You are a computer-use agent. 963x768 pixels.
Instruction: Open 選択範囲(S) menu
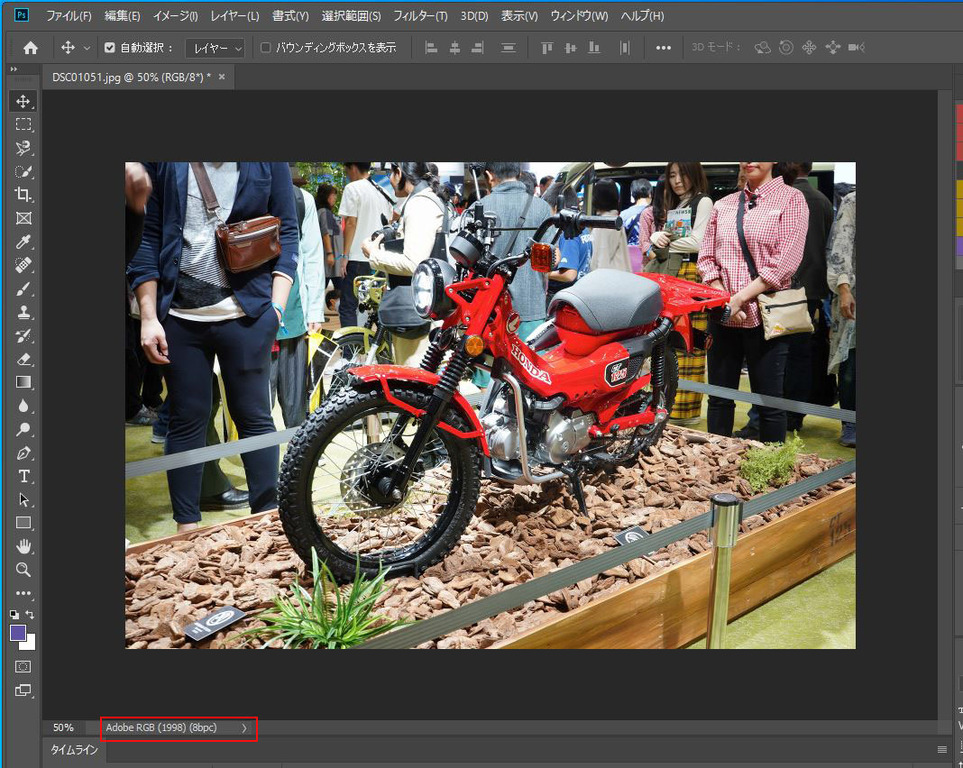[351, 16]
